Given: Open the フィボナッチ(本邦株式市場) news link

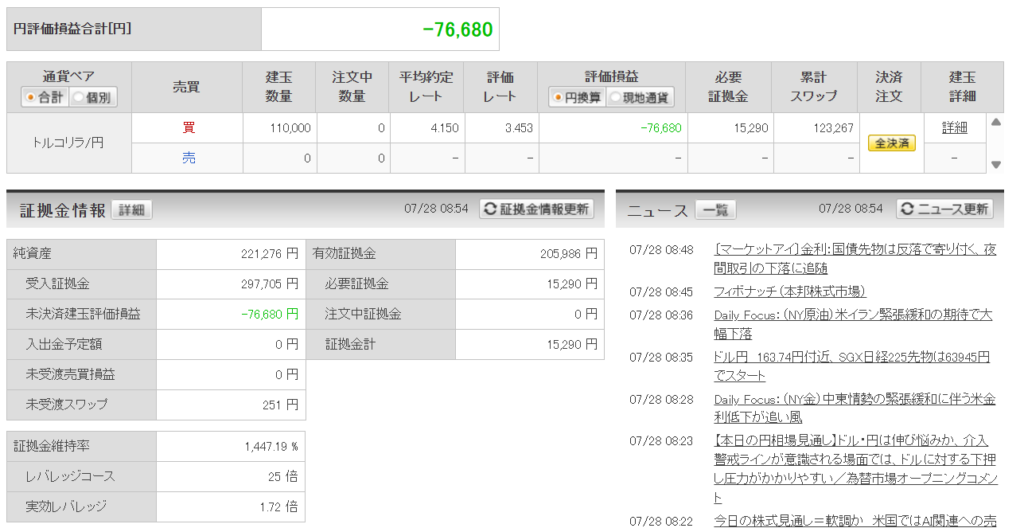Looking at the screenshot, I should pyautogui.click(x=790, y=291).
